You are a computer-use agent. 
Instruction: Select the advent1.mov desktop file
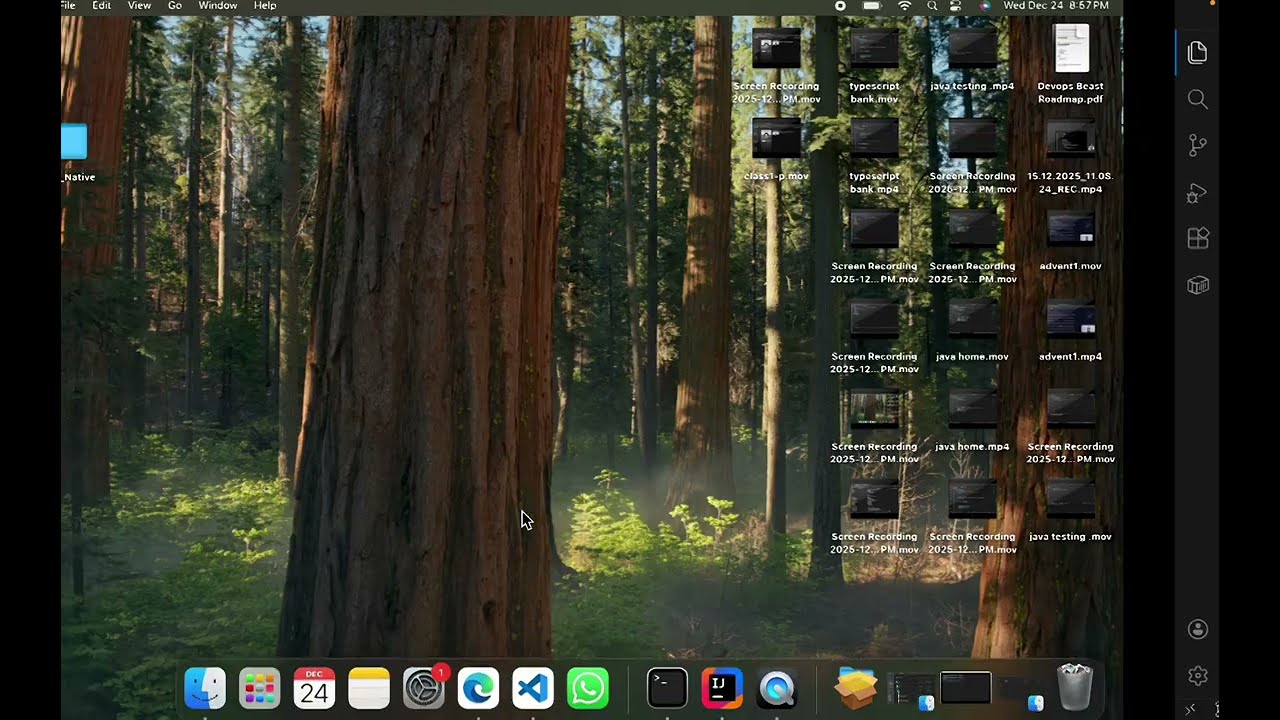click(1070, 232)
